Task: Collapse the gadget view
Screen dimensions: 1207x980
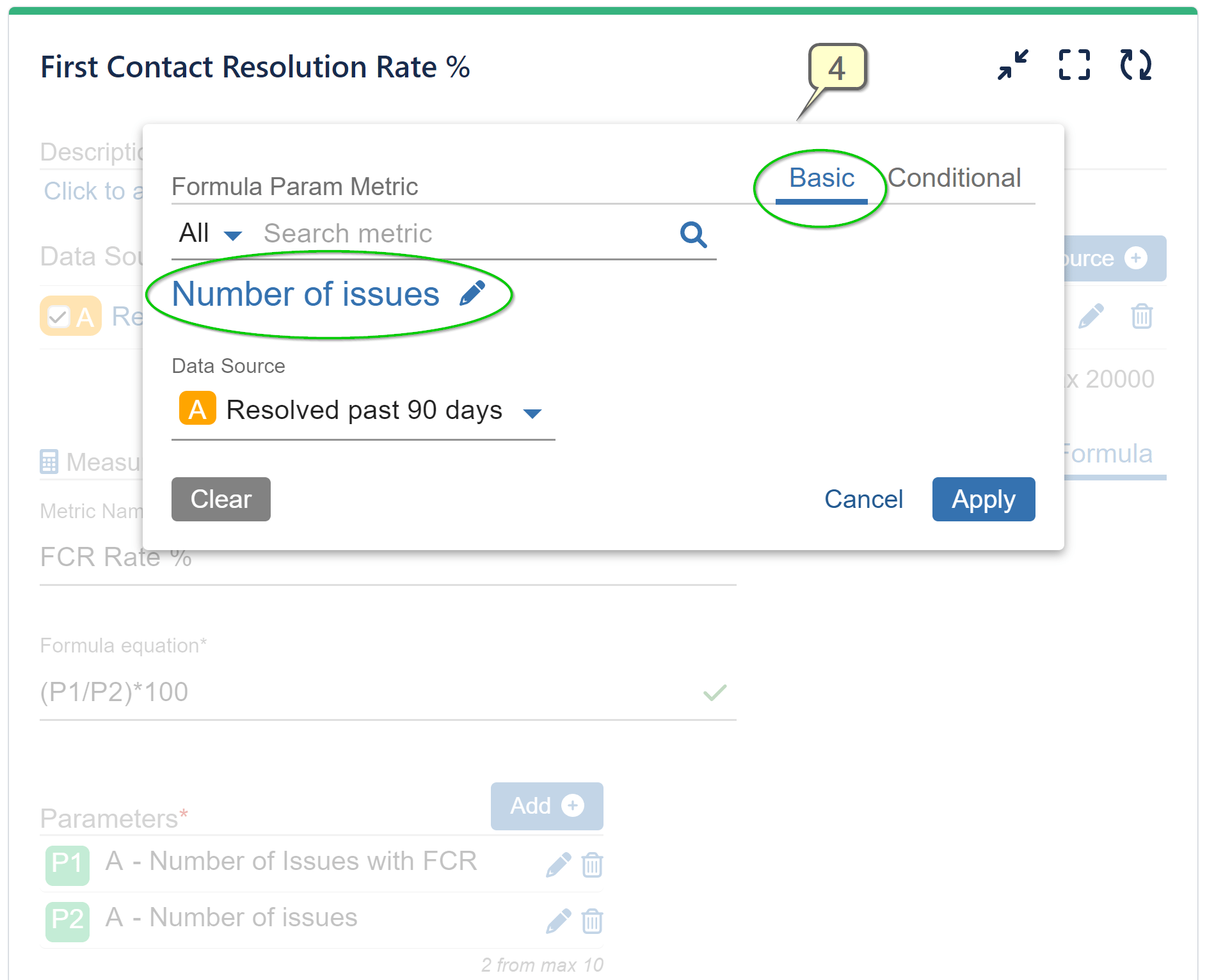Action: 1012,64
